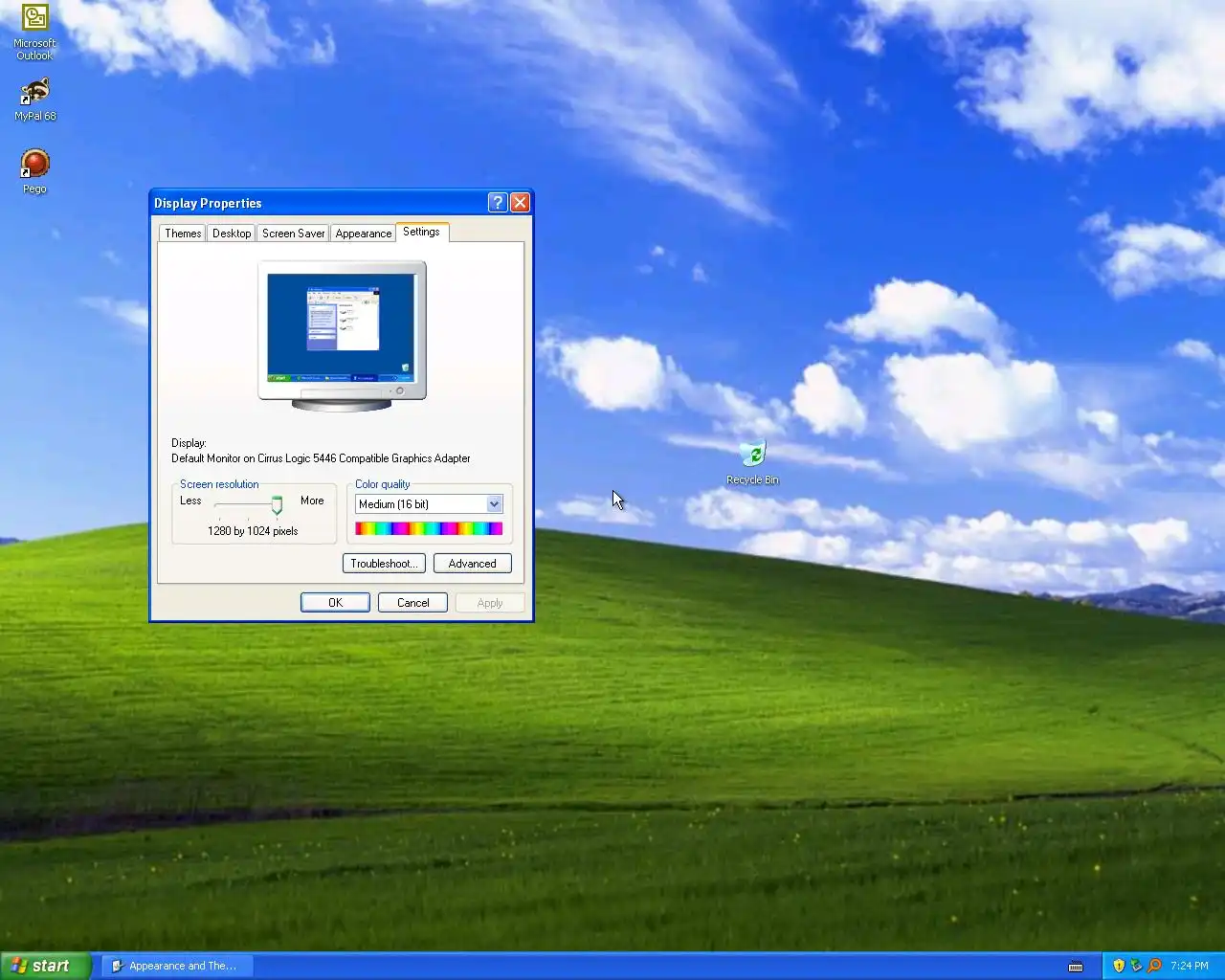Click the Safely Remove Hardware tray icon

1136,966
